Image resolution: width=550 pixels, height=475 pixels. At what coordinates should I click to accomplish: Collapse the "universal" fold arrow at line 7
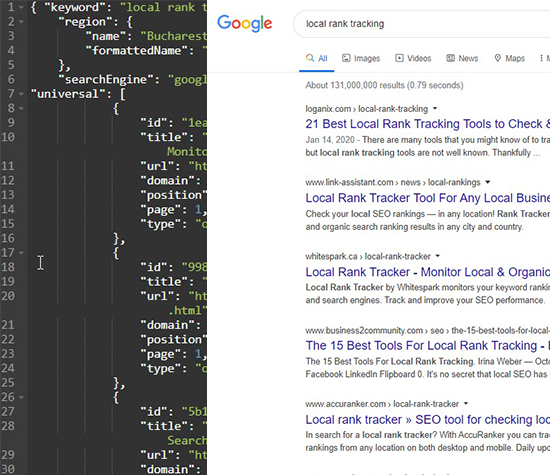[x=21, y=94]
